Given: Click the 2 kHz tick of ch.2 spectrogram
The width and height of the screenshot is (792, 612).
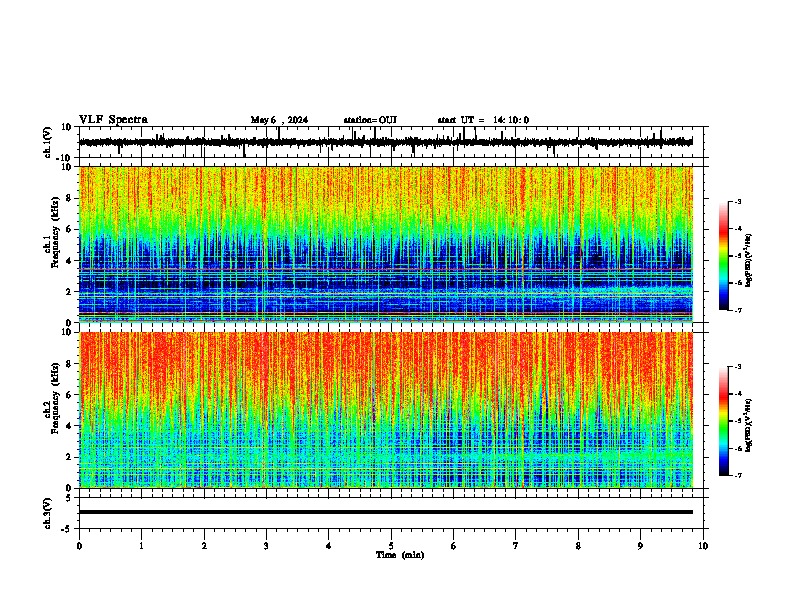Looking at the screenshot, I should click(69, 457).
